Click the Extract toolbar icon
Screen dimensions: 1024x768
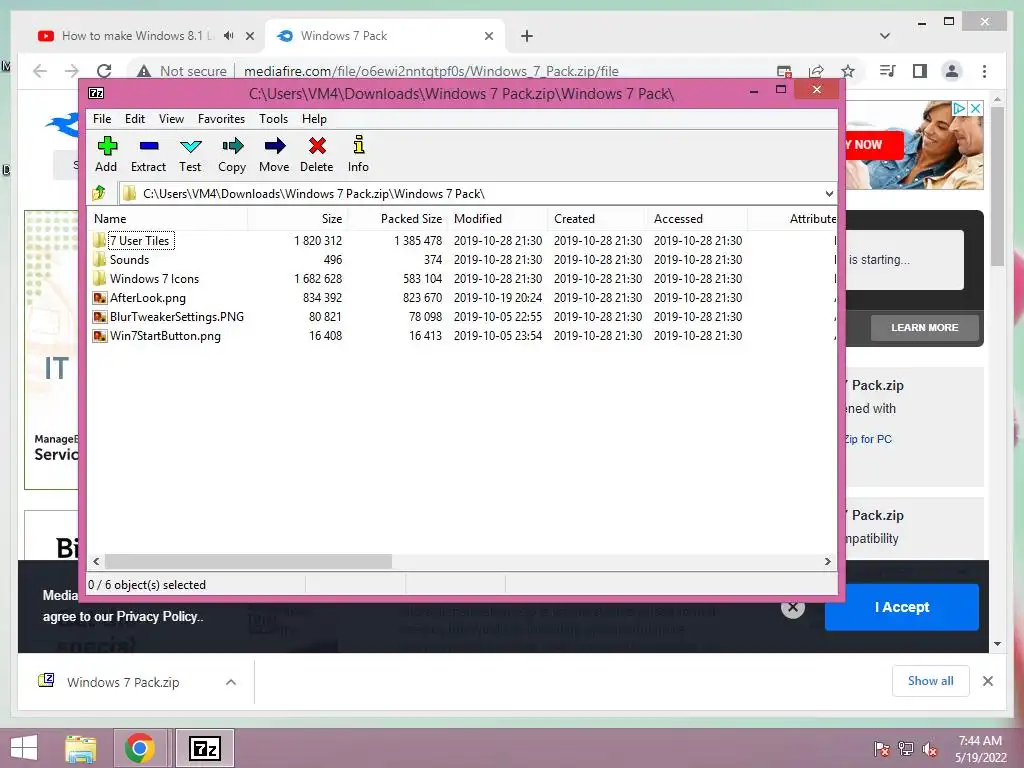tap(148, 146)
